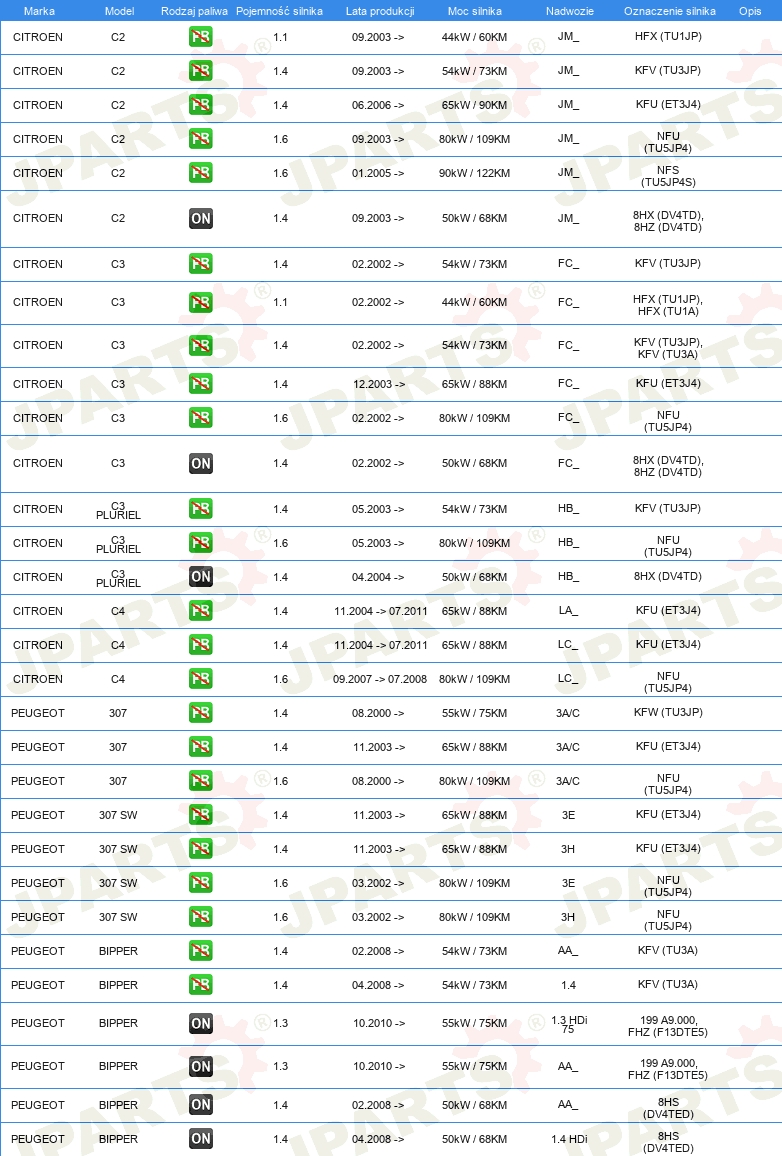Click the petrol icon for Peugeot 307 1.4 55kW
The image size is (782, 1156).
coord(200,713)
